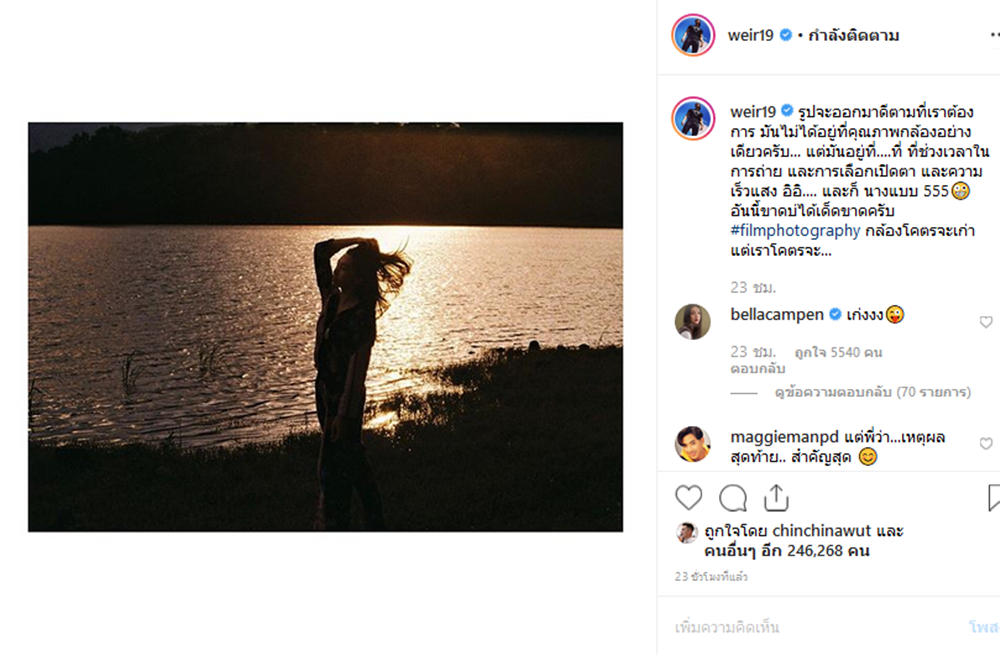Open weir19 header profile picture
This screenshot has width=1000, height=655.
(x=693, y=35)
